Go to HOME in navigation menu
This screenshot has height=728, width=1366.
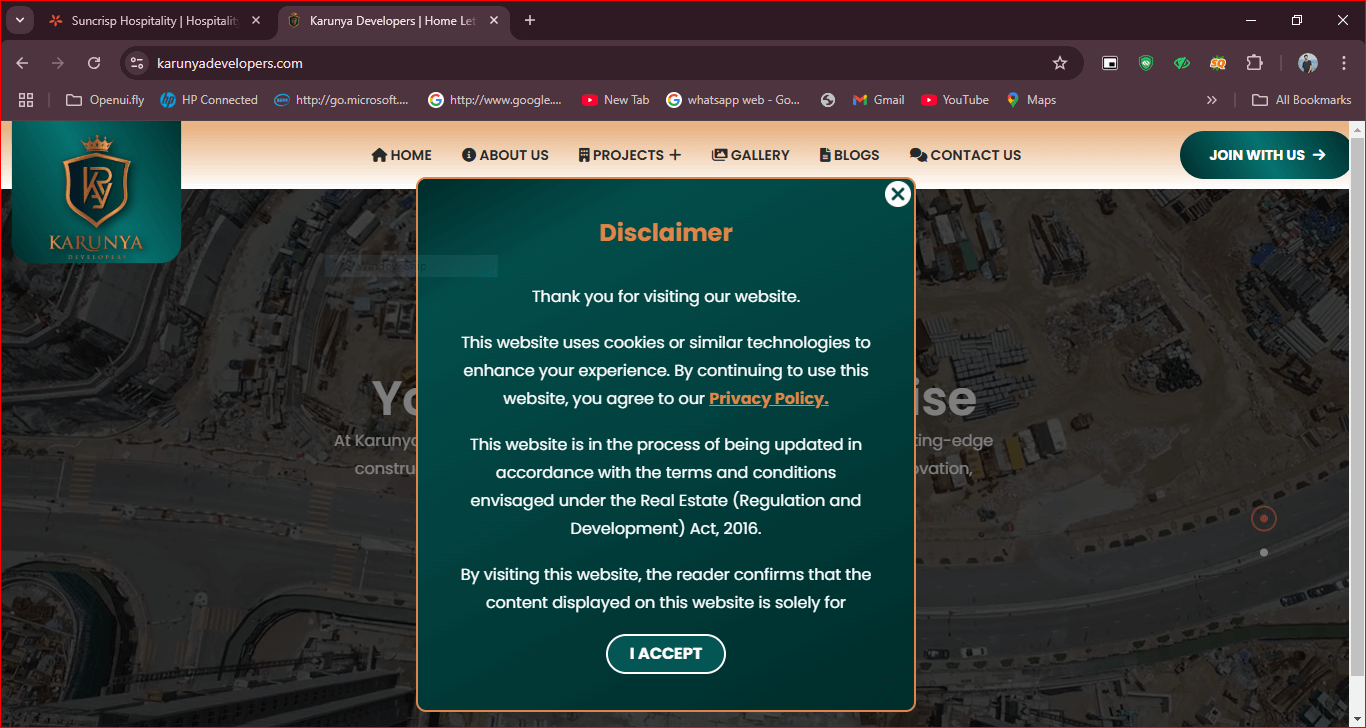(x=401, y=155)
